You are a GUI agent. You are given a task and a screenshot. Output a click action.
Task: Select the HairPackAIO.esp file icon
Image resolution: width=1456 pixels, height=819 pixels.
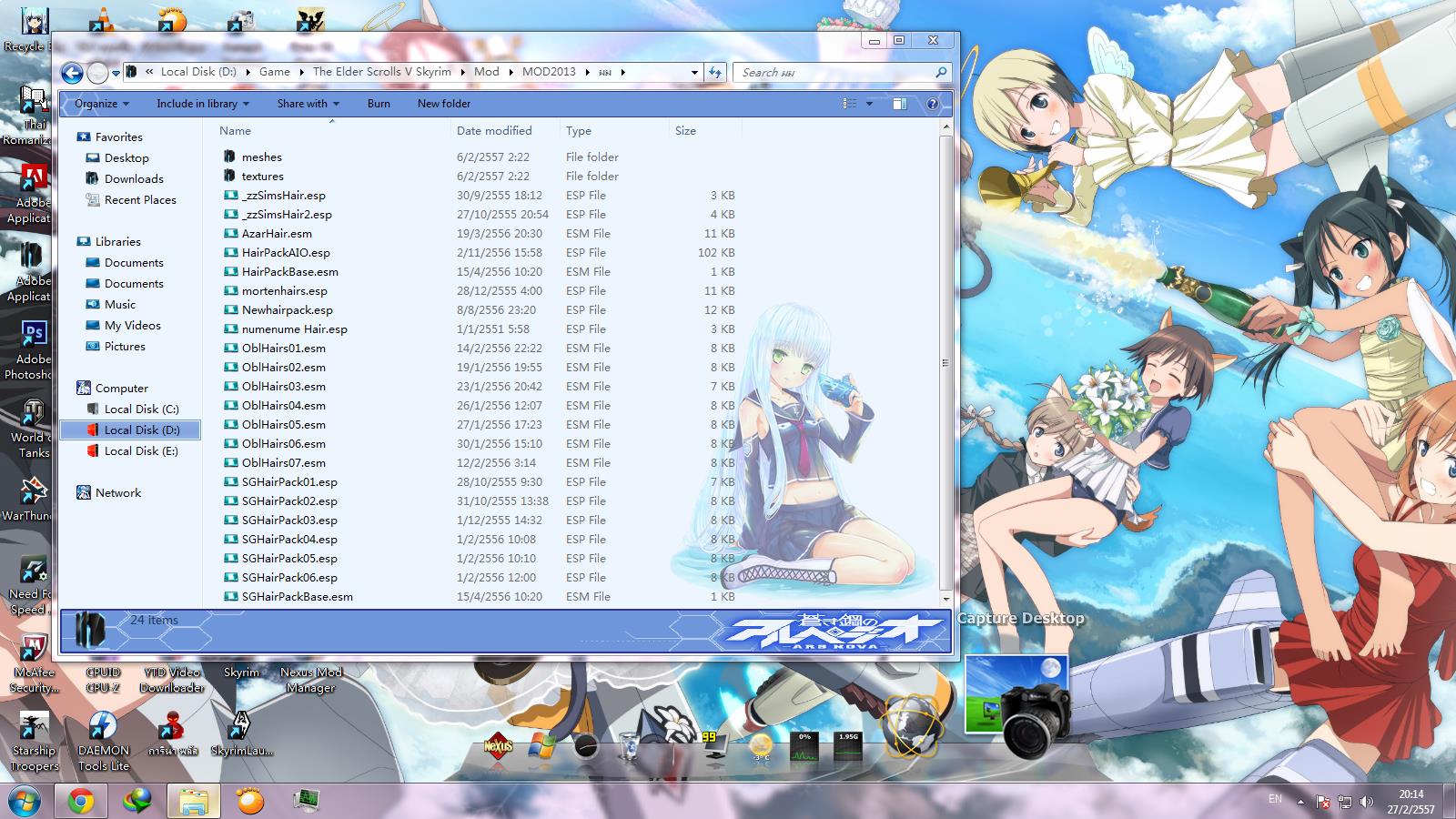pos(229,253)
